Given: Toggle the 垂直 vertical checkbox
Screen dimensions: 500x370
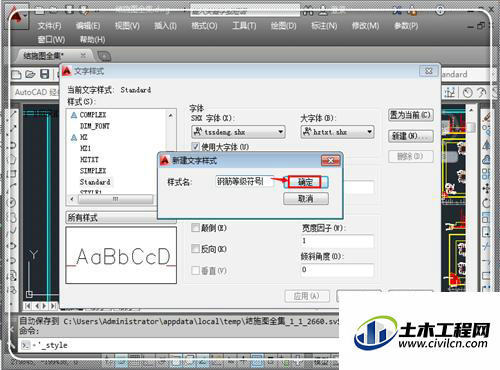Looking at the screenshot, I should (x=195, y=270).
